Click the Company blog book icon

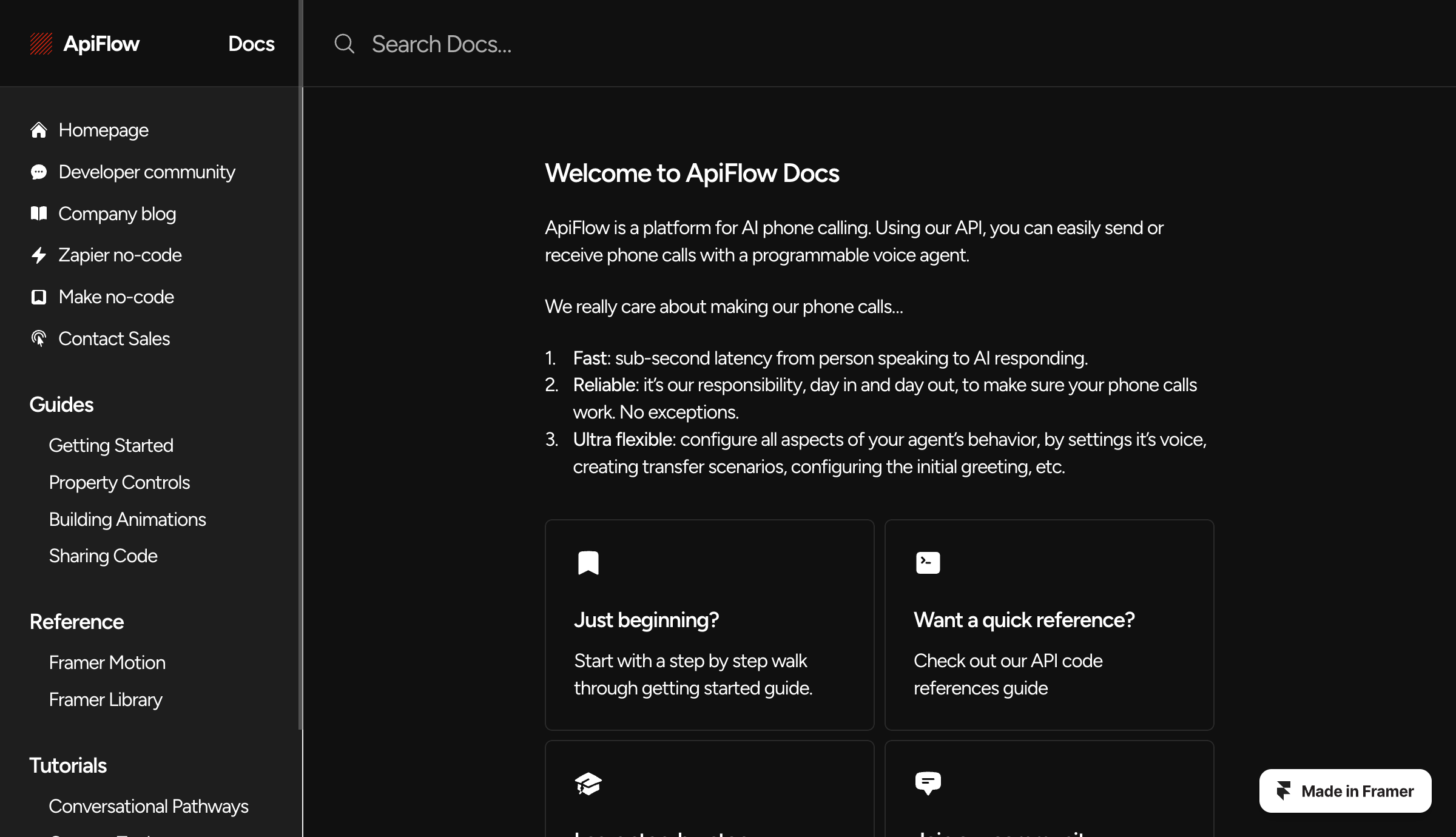[39, 213]
